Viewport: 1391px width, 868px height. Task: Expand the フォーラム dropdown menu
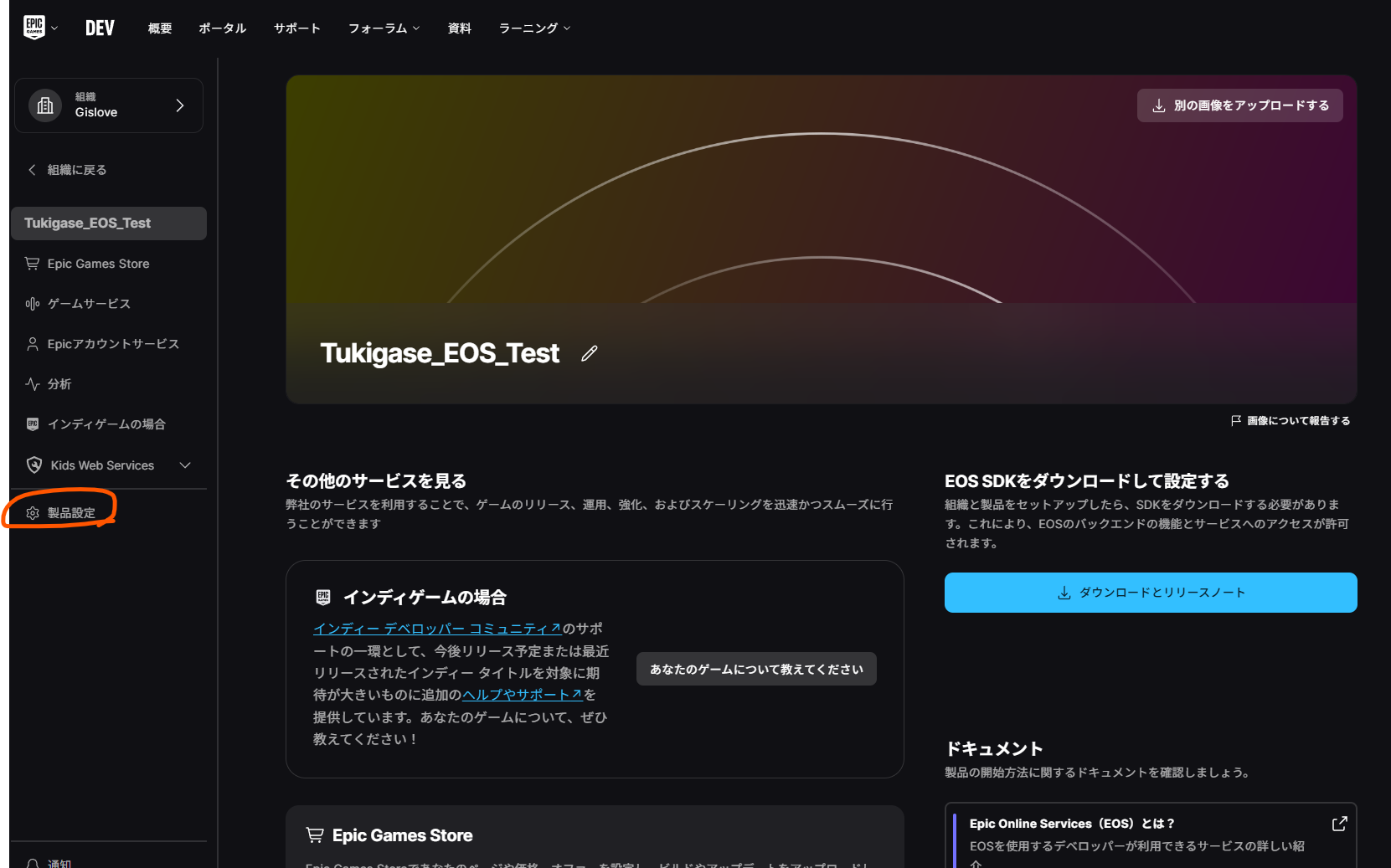tap(384, 28)
